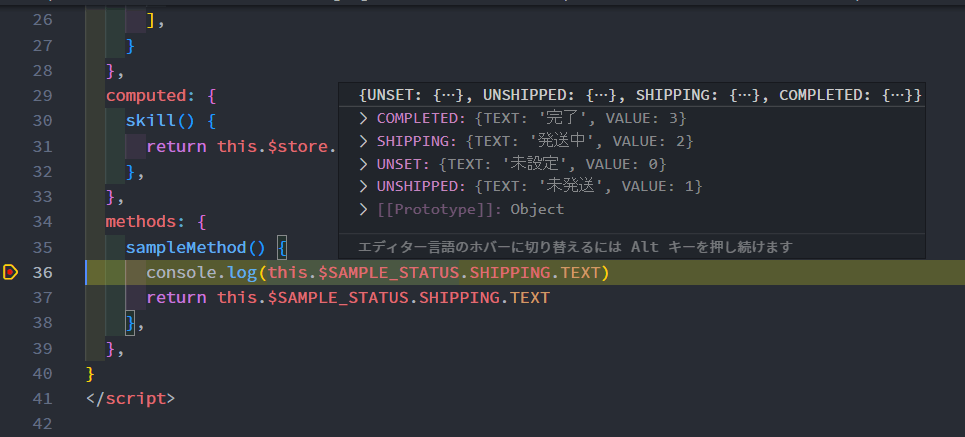Click line number 29 in the gutter
The width and height of the screenshot is (965, 437).
pos(42,96)
